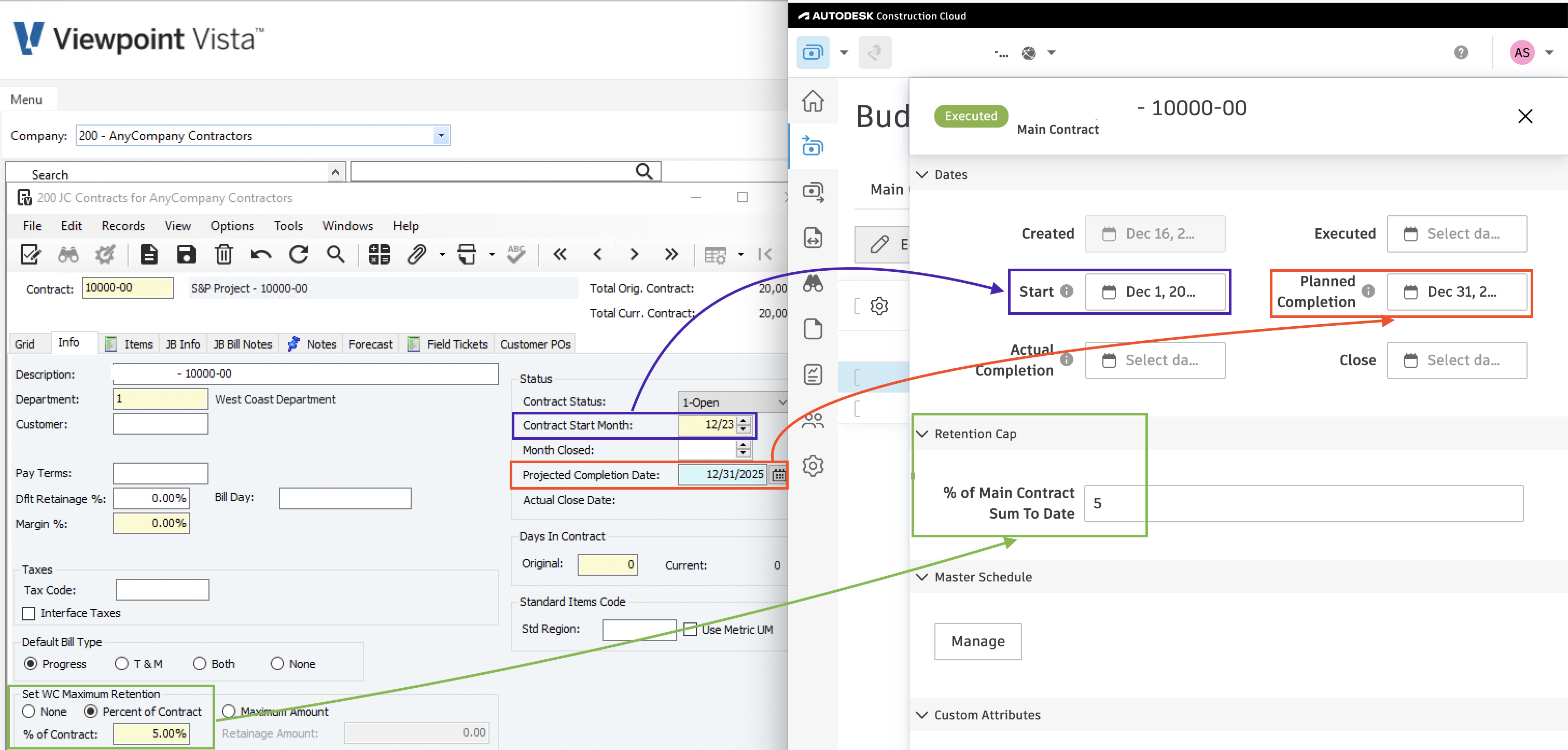Select None default bill type
The image size is (1568, 750).
(277, 663)
